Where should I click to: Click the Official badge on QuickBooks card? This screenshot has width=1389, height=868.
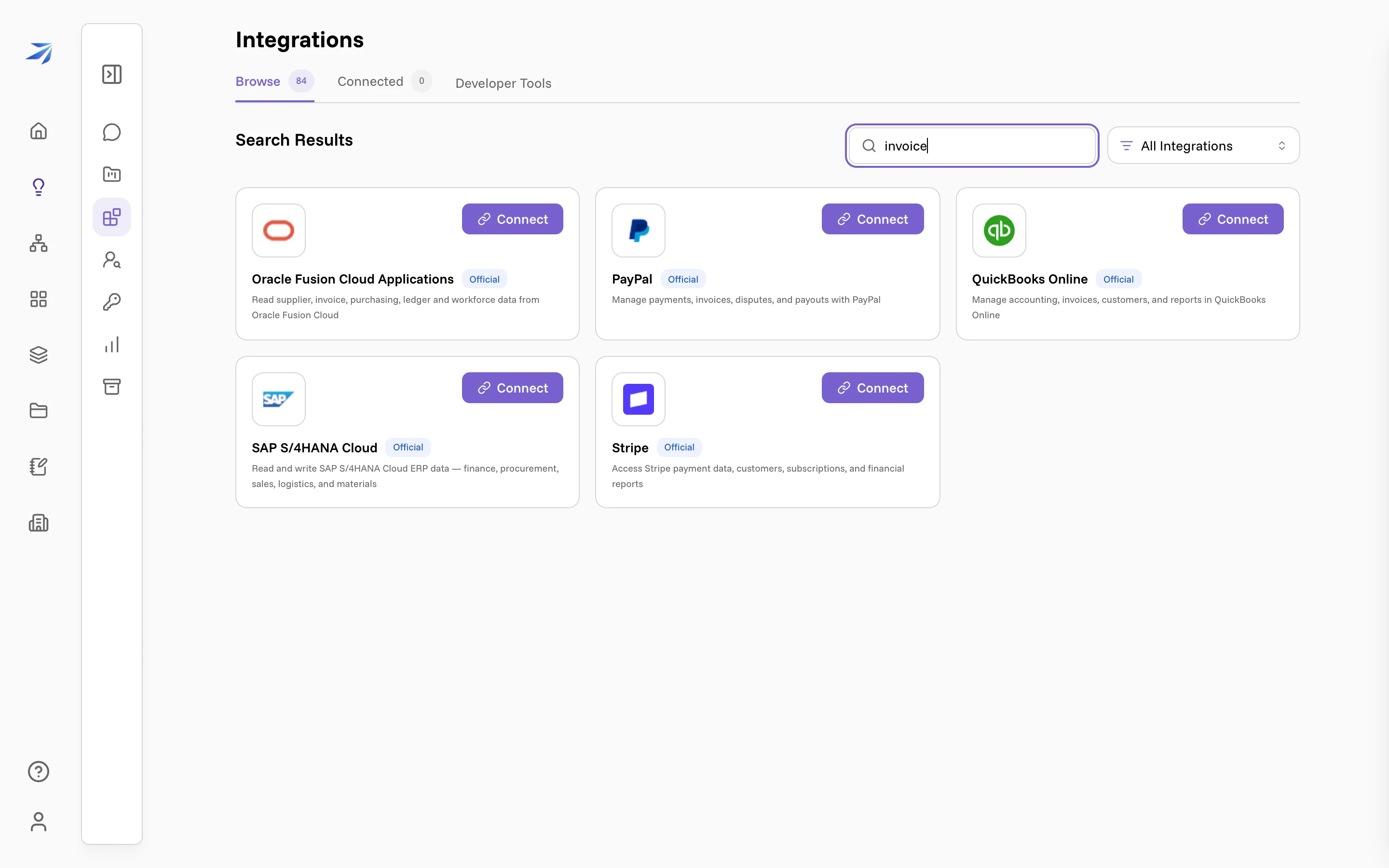point(1118,279)
